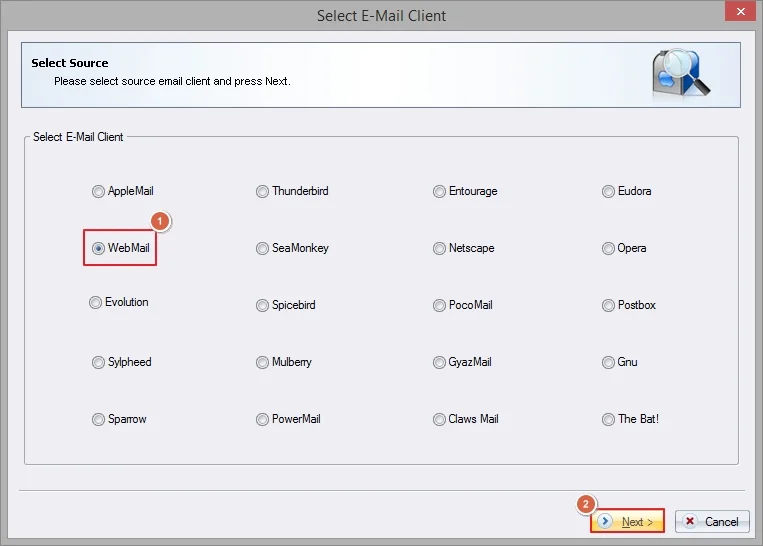Close the Select E-Mail Client dialog
Image resolution: width=763 pixels, height=546 pixels.
pos(740,11)
